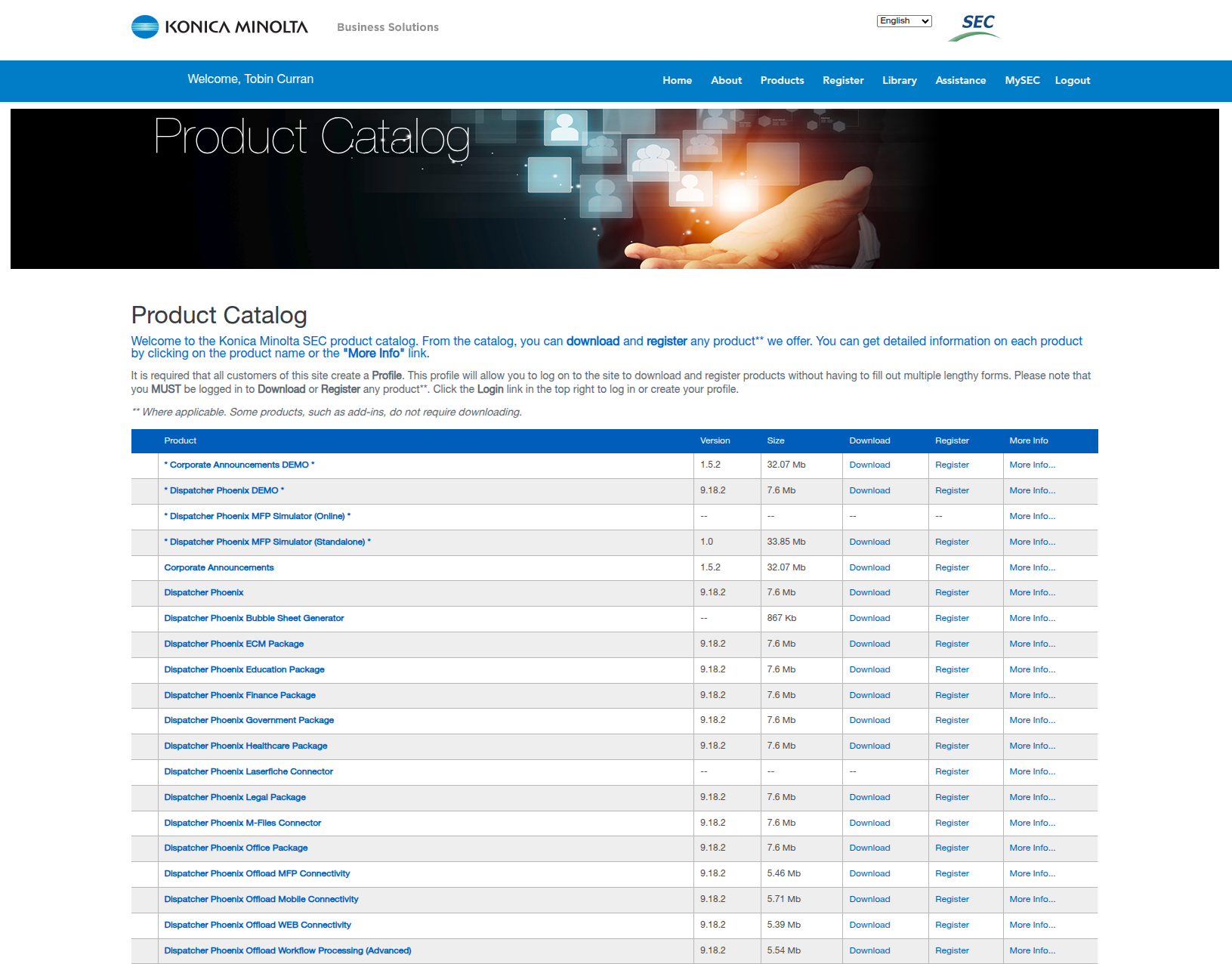Screen dimensions: 1232x964
Task: Download the MFP Simulator (Standalone)
Action: (x=869, y=542)
